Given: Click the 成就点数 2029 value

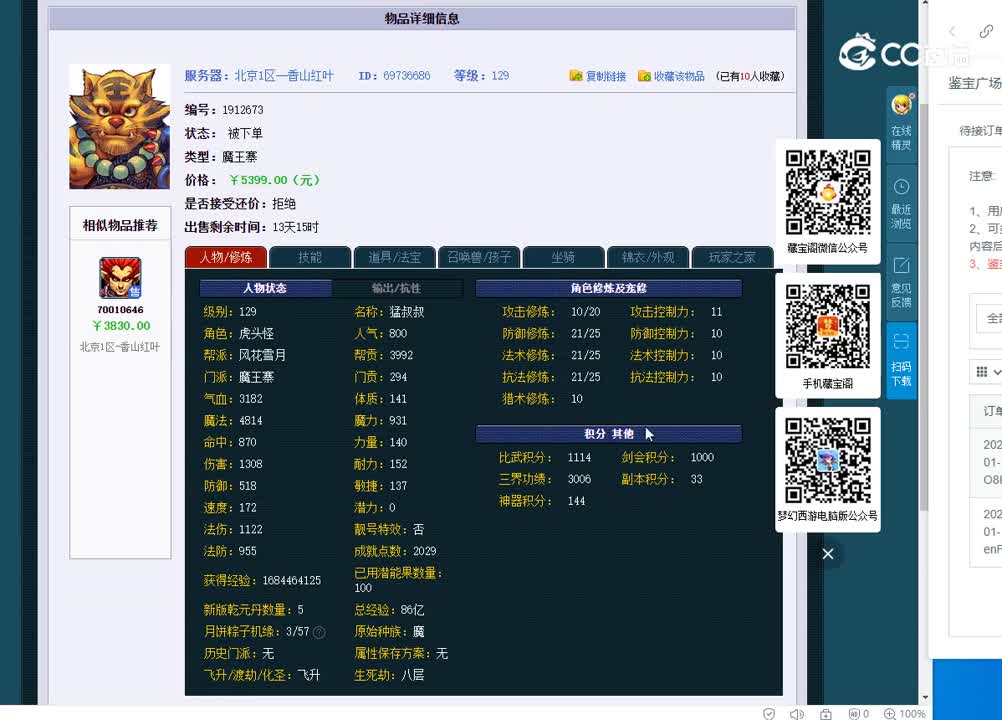Looking at the screenshot, I should pos(424,551).
